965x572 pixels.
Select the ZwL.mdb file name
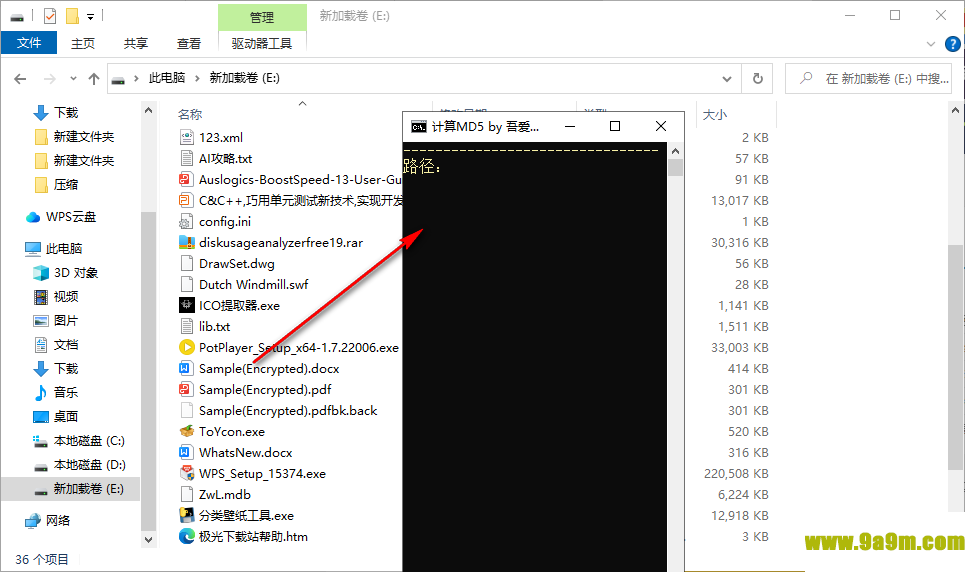point(225,494)
